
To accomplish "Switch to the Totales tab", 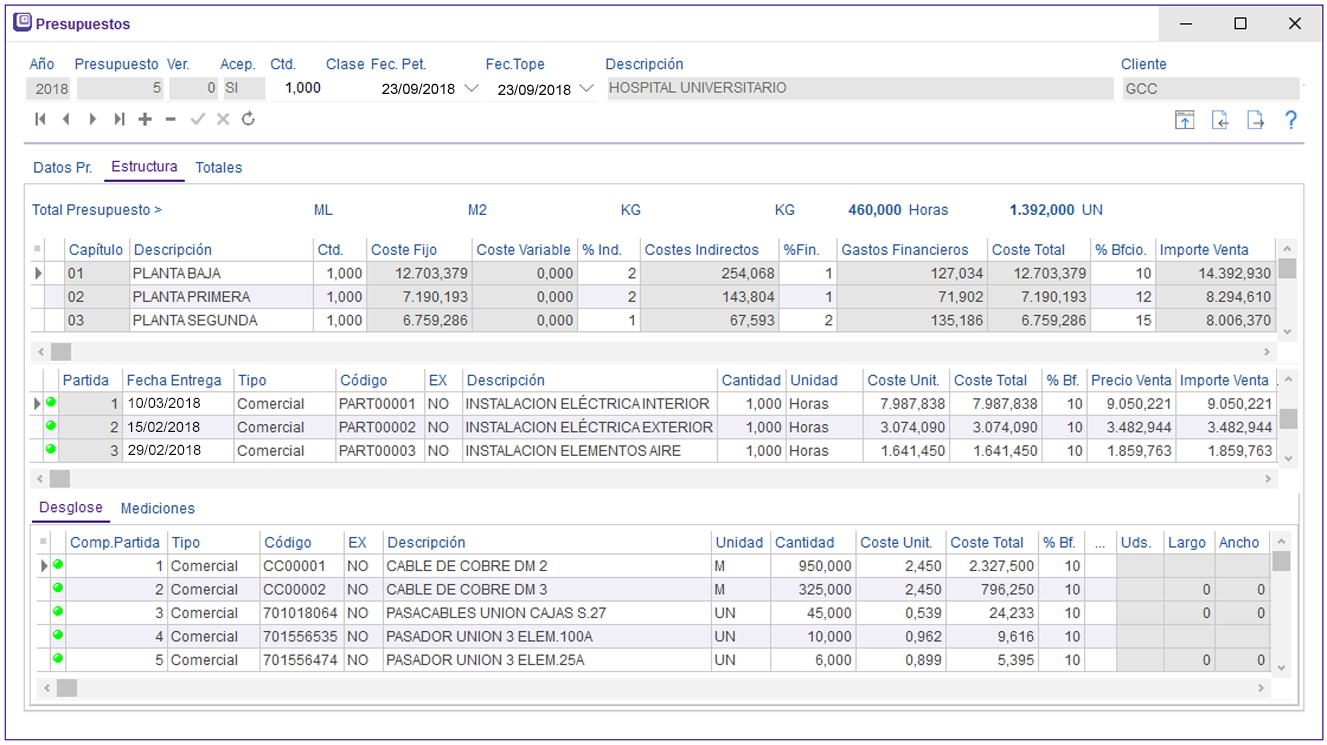I will tap(218, 168).
